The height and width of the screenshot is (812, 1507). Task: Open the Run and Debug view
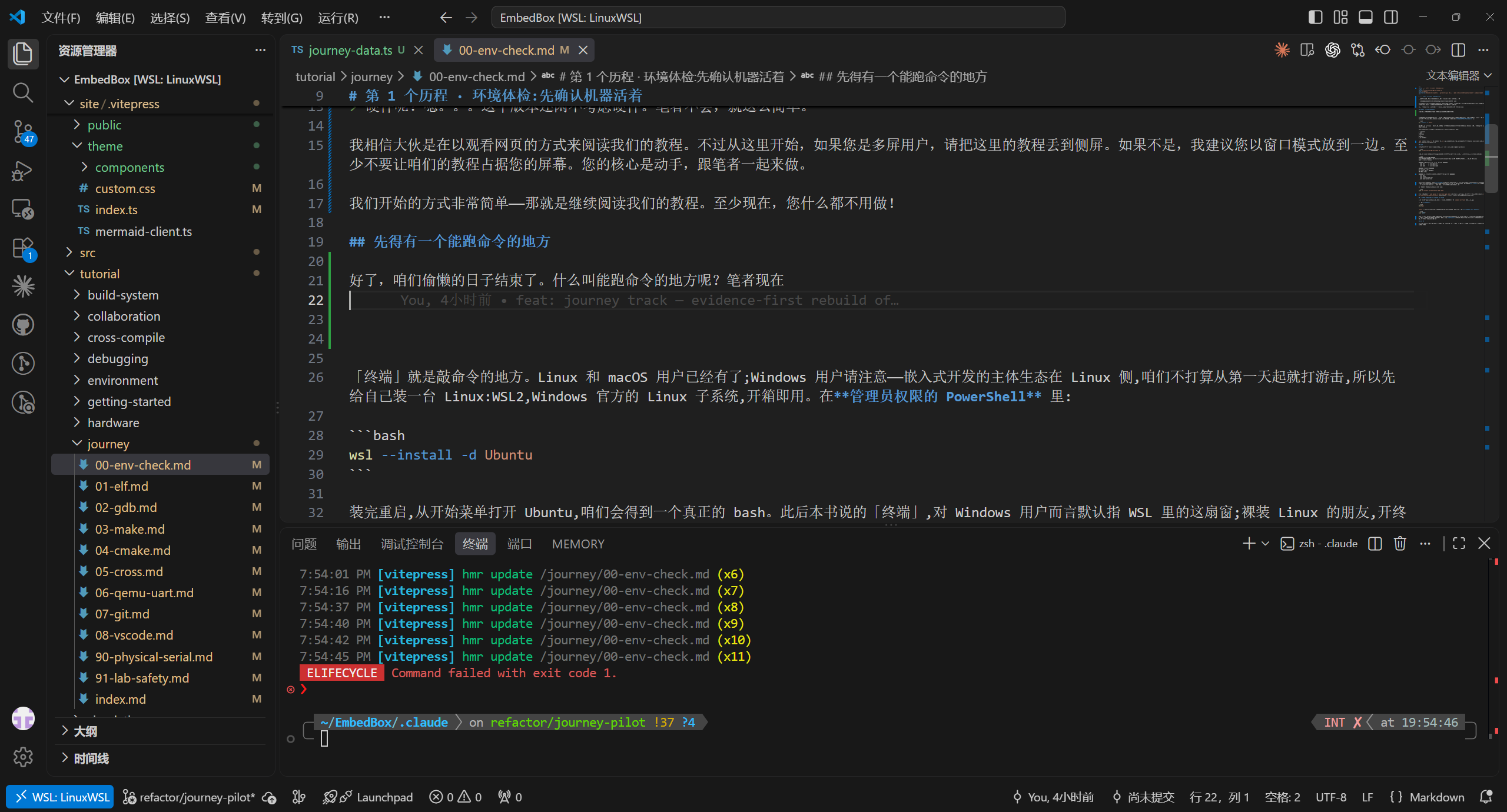pyautogui.click(x=23, y=170)
